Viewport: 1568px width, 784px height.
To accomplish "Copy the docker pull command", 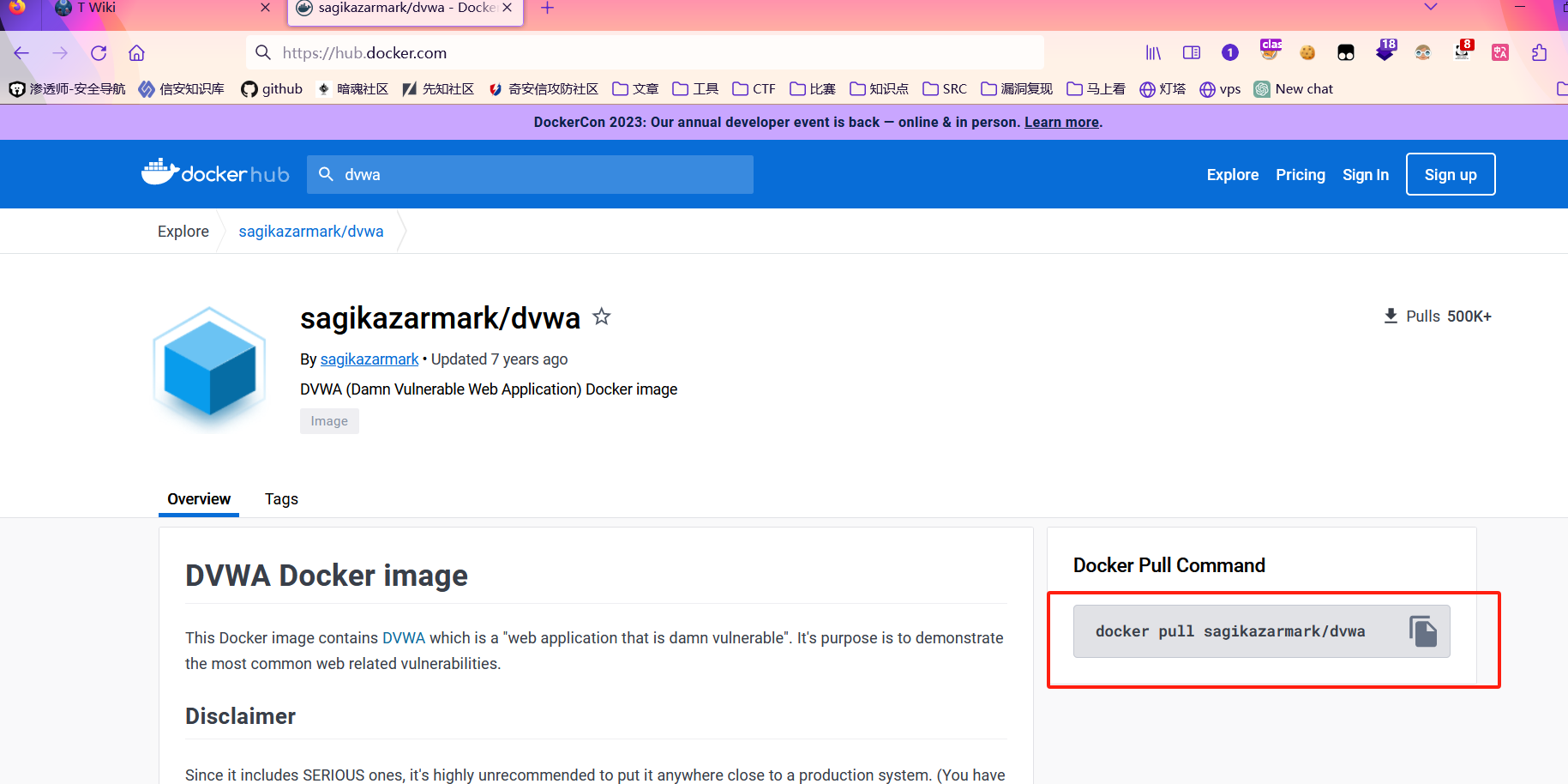I will pos(1423,631).
